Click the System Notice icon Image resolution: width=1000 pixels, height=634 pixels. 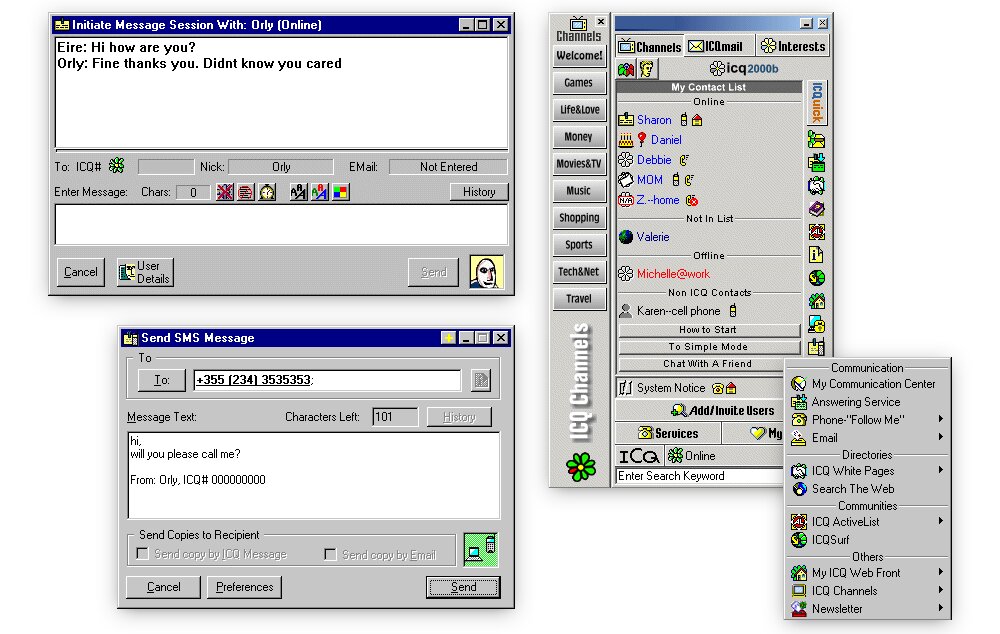tap(626, 388)
